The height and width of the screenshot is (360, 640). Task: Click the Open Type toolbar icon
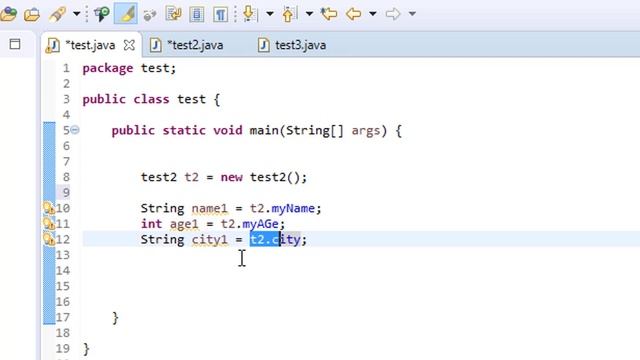pyautogui.click(x=8, y=14)
